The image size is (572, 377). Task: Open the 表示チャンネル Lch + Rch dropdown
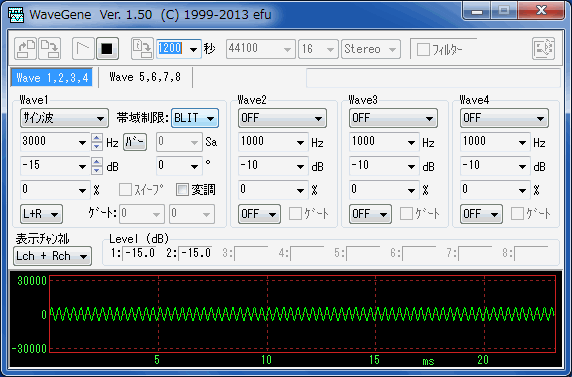[x=53, y=256]
